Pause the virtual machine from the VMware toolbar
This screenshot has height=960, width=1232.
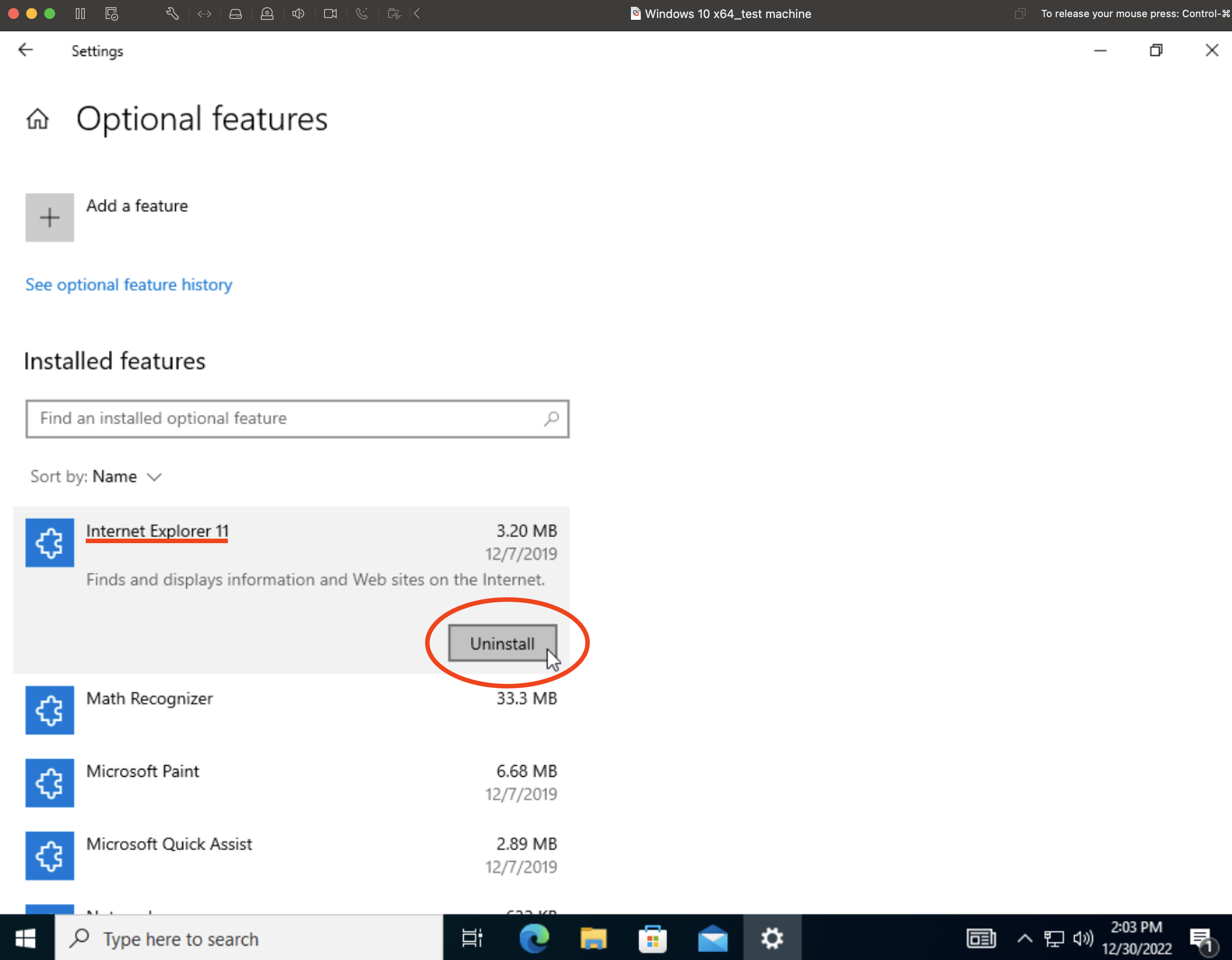[x=80, y=14]
